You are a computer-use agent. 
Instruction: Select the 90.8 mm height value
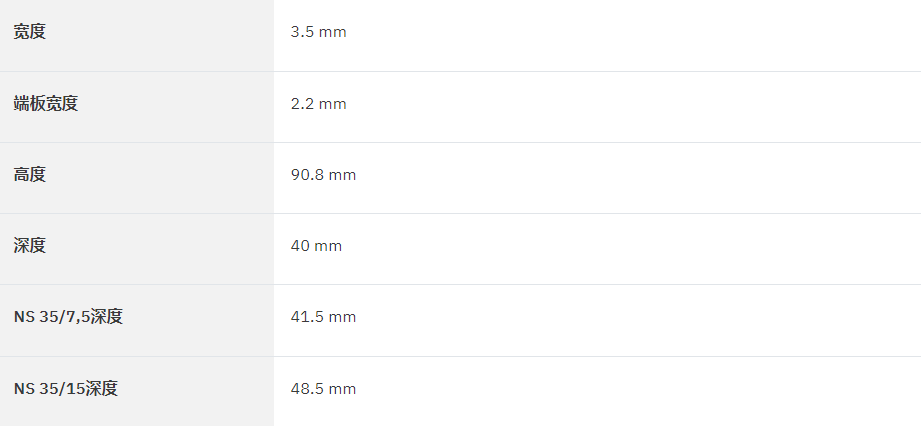(x=323, y=175)
